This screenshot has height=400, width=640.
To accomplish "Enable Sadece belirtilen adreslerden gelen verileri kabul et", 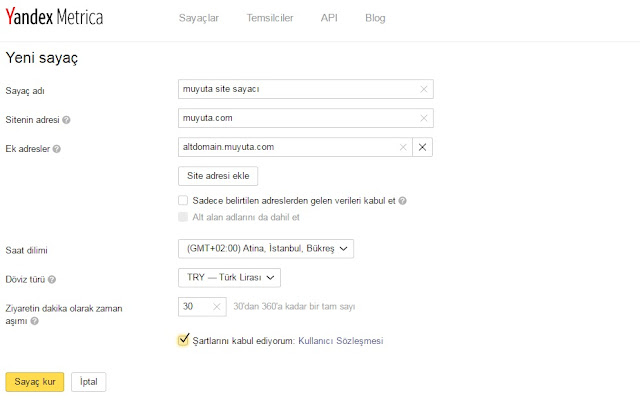I will 183,200.
